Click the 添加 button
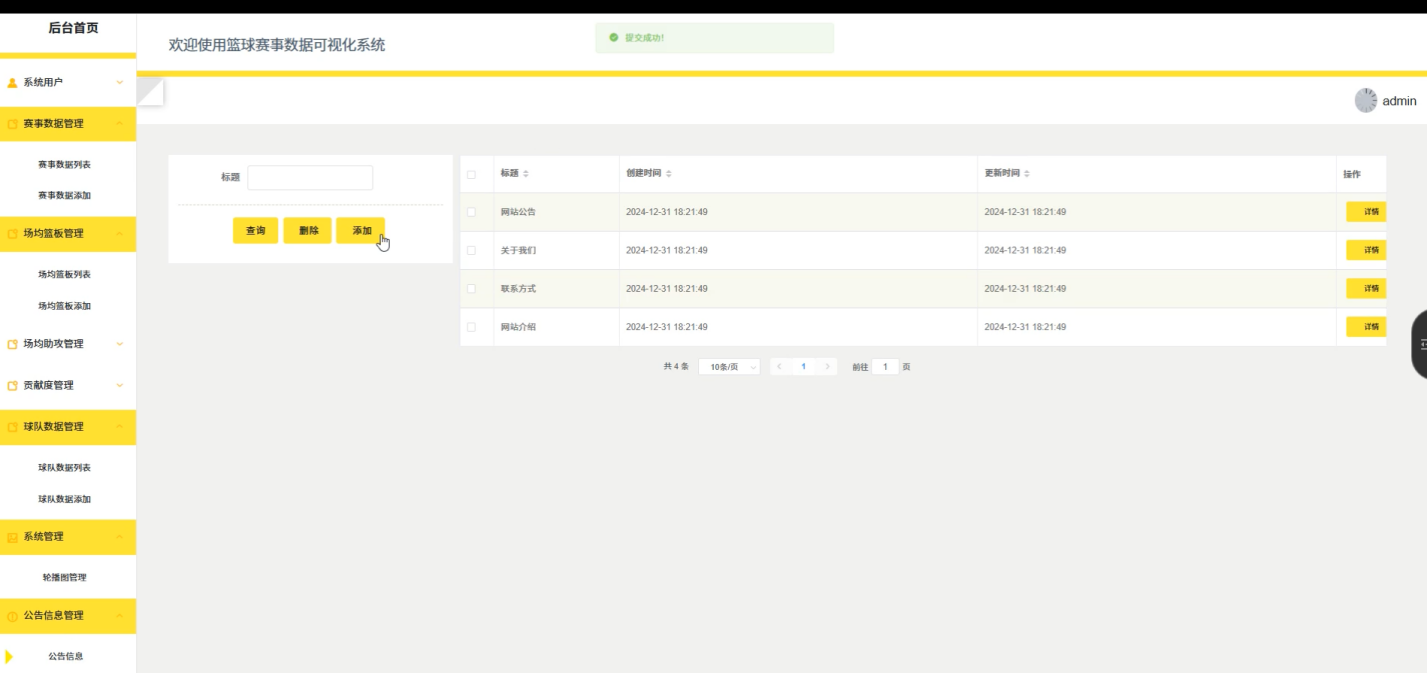Image resolution: width=1427 pixels, height=673 pixels. point(361,231)
